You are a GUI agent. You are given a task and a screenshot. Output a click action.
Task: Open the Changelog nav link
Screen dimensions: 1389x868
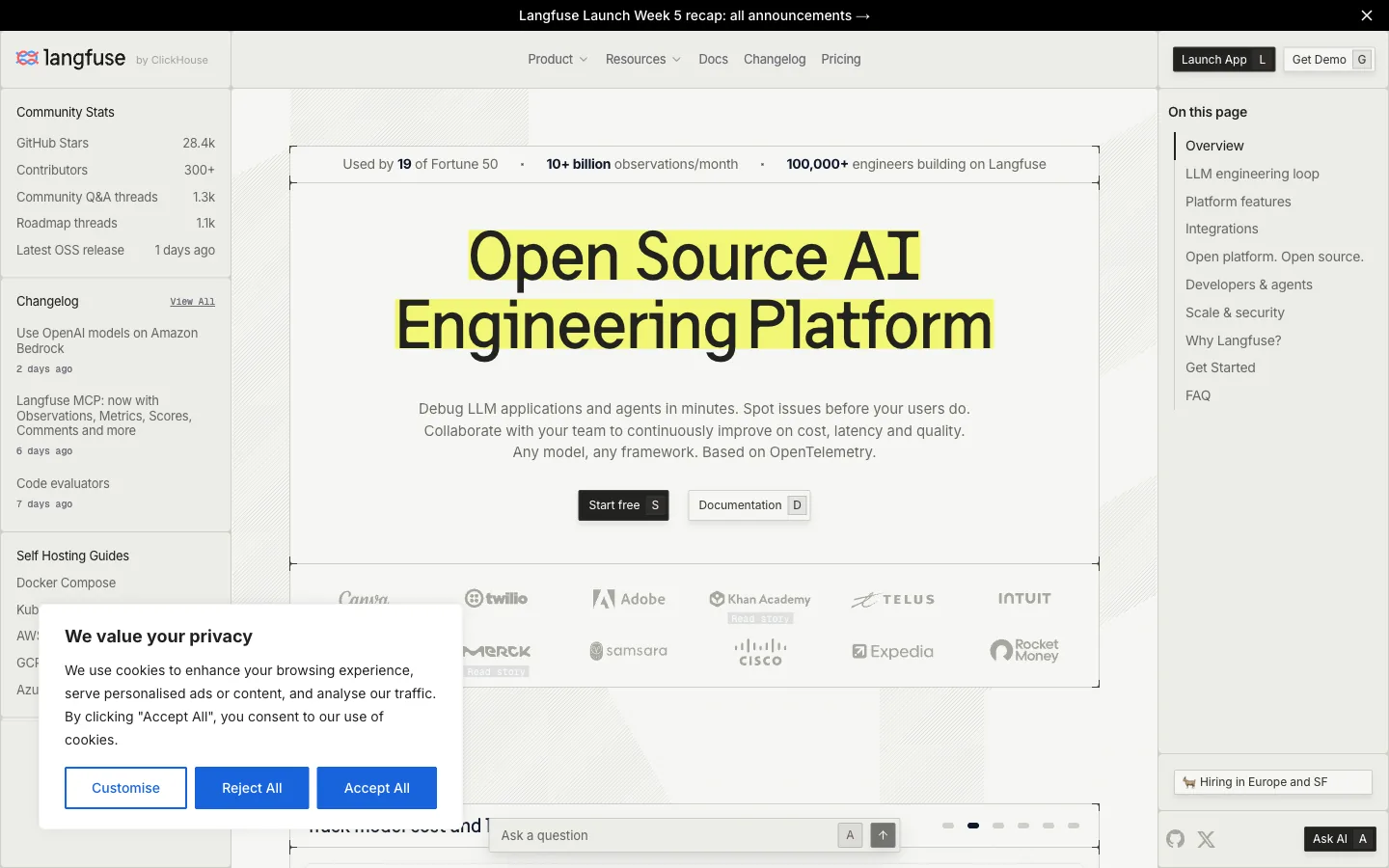point(775,59)
